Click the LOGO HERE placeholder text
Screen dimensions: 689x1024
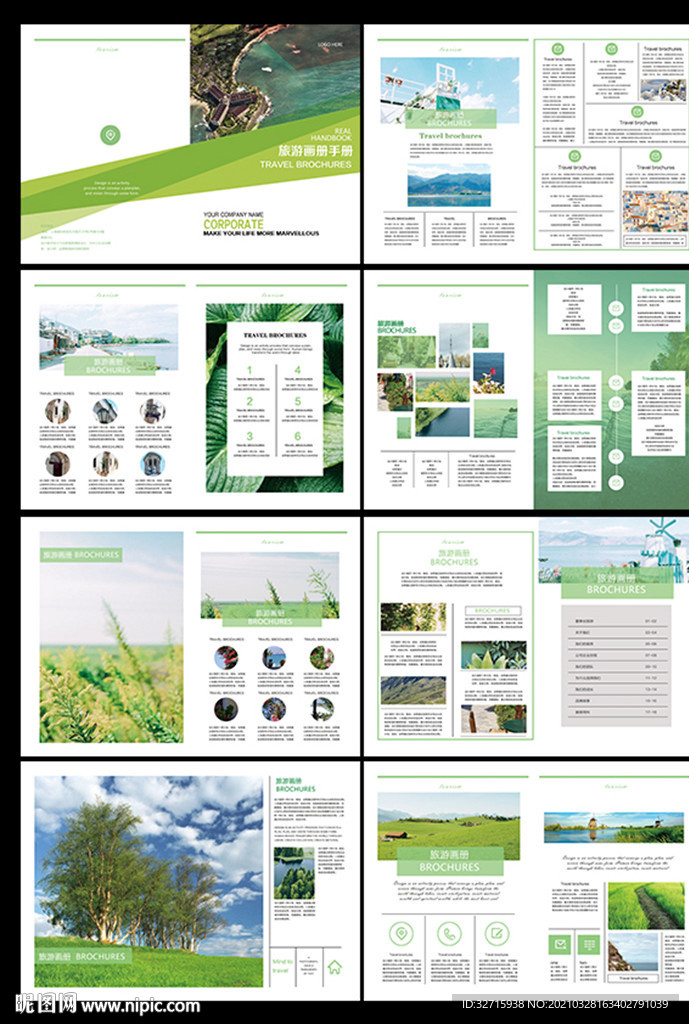[x=330, y=44]
